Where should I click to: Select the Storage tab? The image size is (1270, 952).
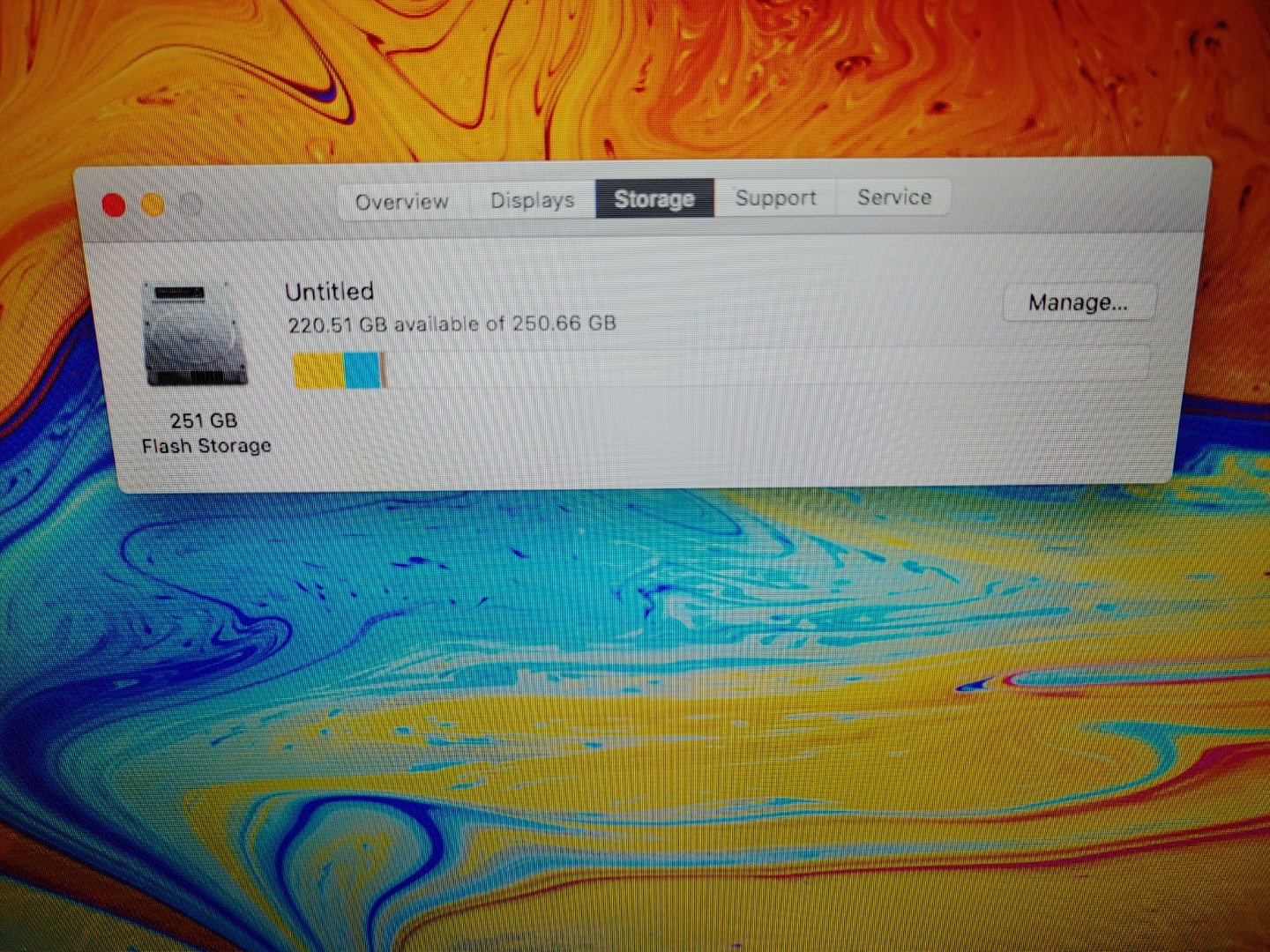click(654, 198)
